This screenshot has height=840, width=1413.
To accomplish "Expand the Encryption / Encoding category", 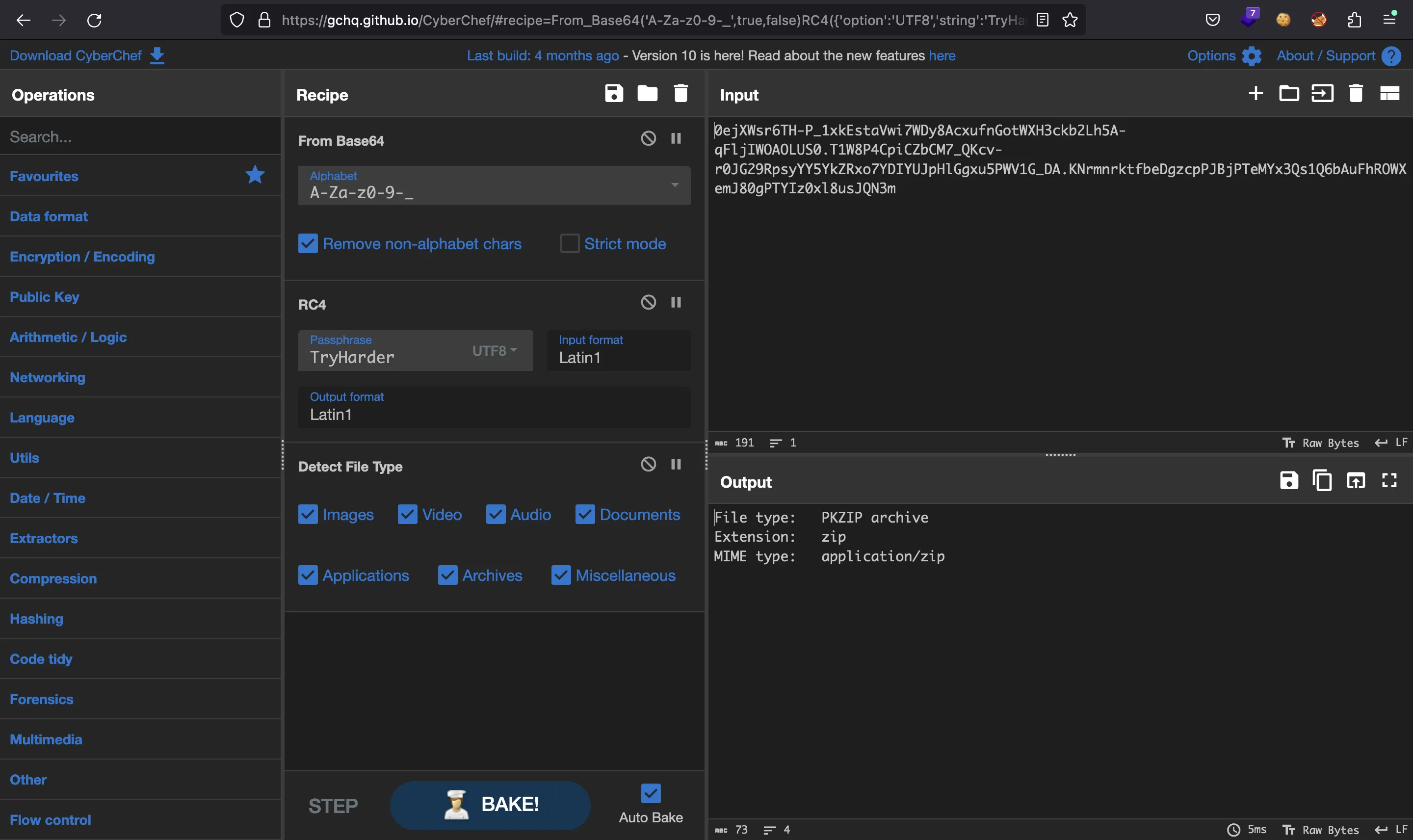I will [x=140, y=257].
